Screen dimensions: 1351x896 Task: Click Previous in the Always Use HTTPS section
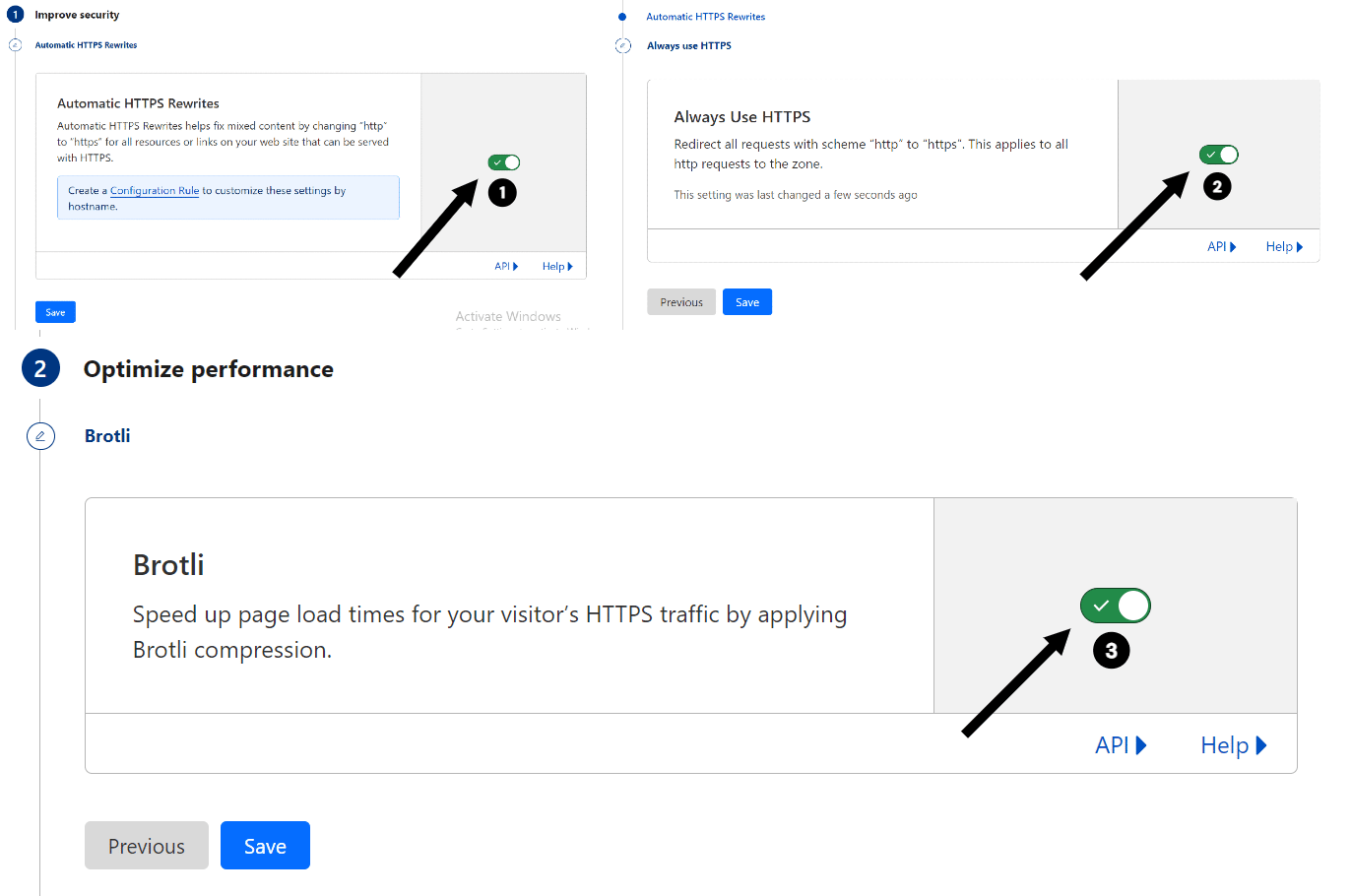click(x=680, y=301)
